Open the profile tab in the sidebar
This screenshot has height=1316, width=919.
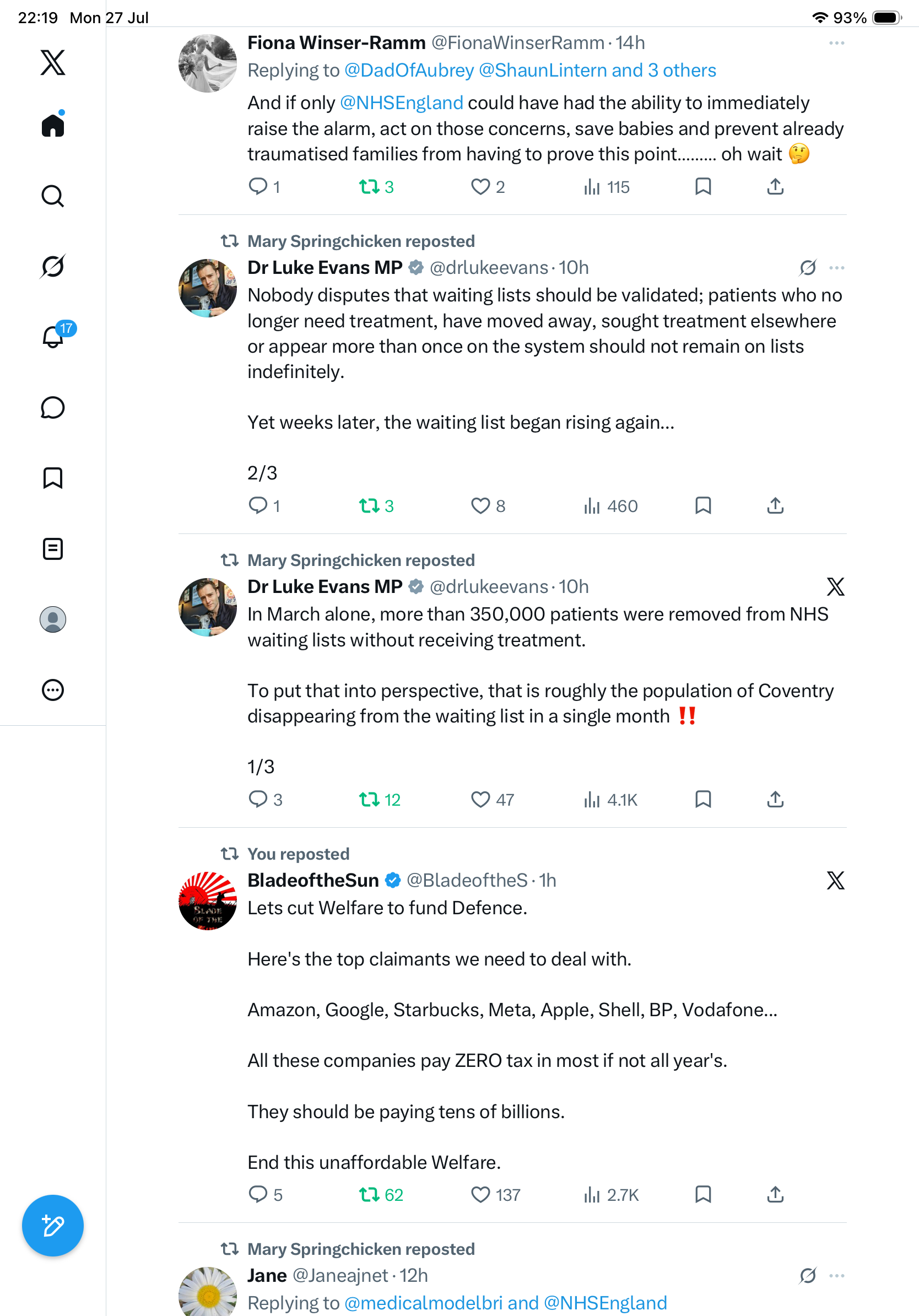tap(53, 619)
